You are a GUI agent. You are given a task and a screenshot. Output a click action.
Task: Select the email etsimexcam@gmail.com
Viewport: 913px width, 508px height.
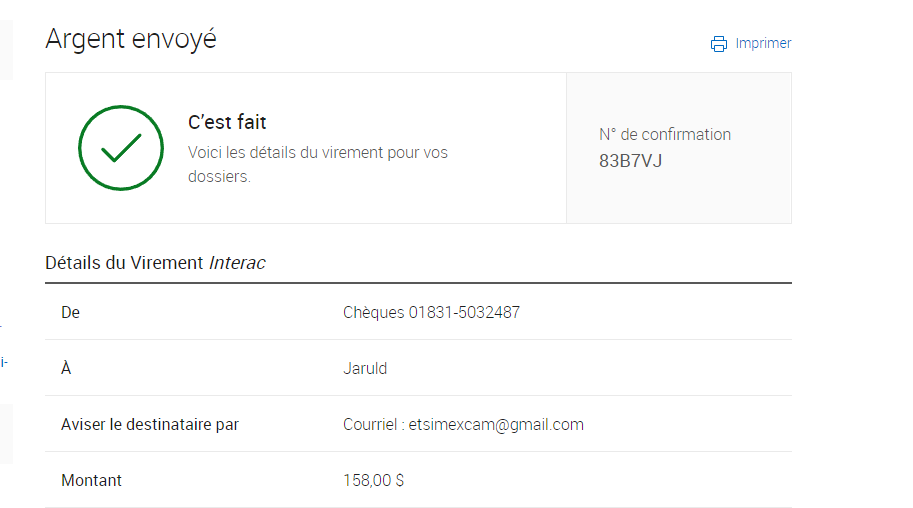coord(496,424)
